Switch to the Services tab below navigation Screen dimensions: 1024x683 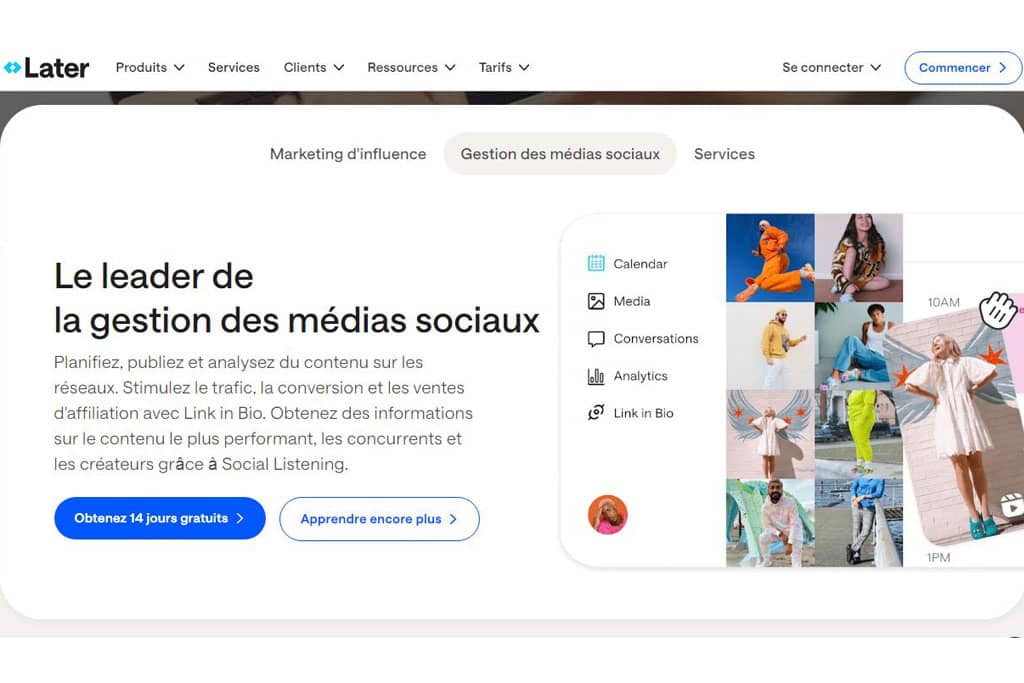[x=724, y=154]
